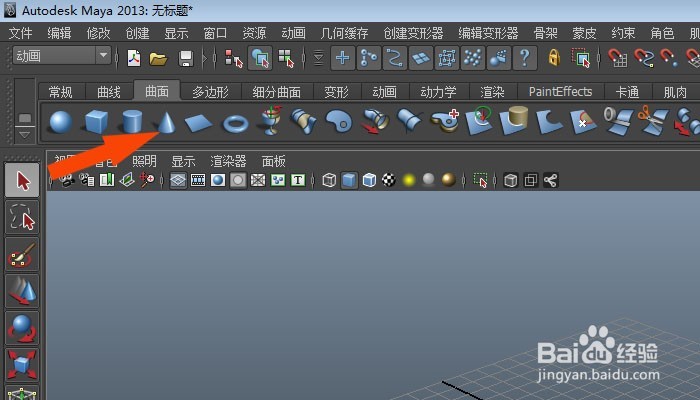The height and width of the screenshot is (400, 700).
Task: Create a new scene with status line icon
Action: [x=134, y=58]
